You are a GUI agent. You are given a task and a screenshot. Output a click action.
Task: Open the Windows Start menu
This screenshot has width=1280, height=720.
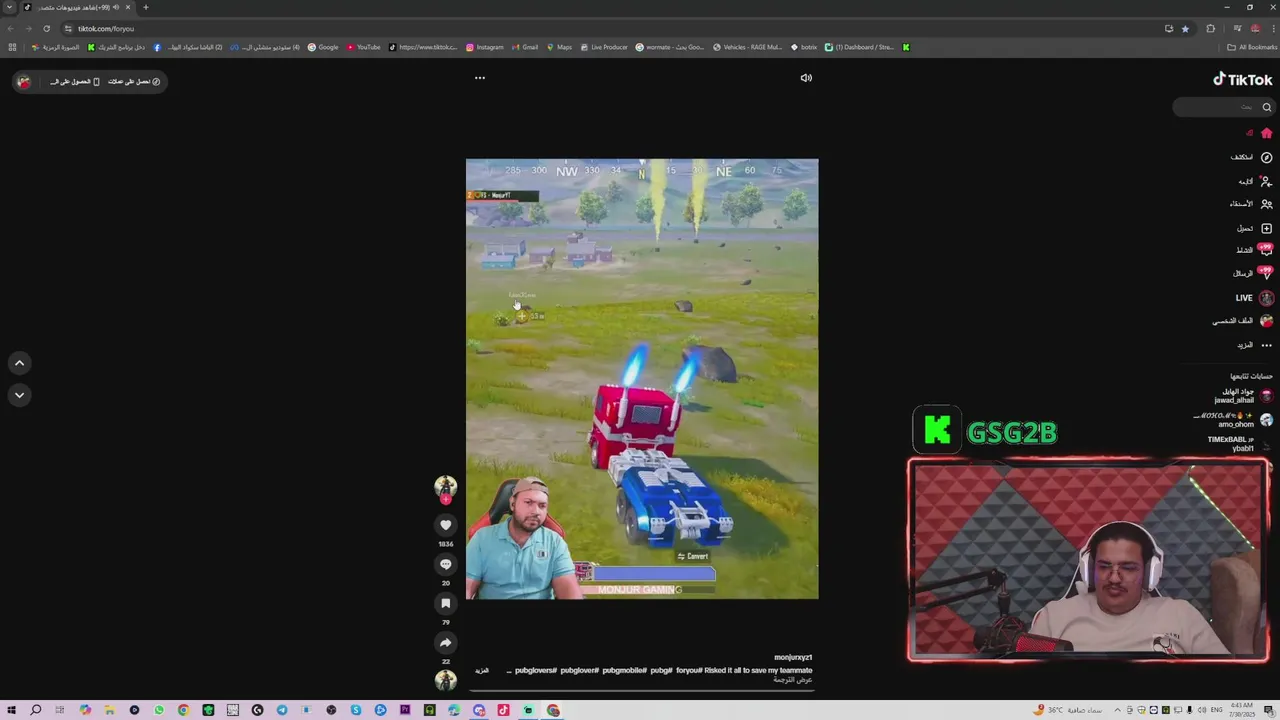(x=11, y=710)
